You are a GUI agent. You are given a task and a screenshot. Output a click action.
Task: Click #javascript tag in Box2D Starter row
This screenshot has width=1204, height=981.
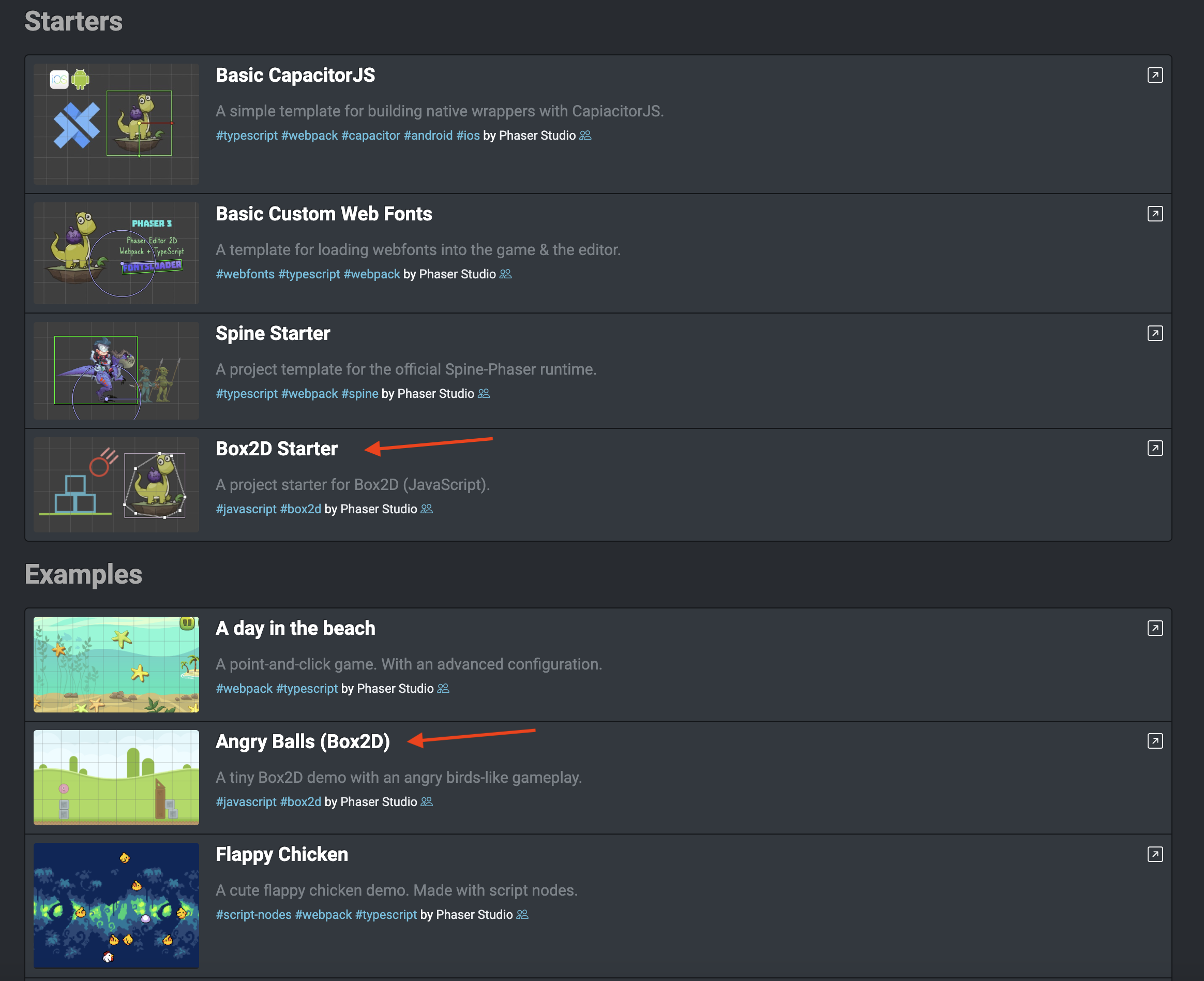(246, 509)
